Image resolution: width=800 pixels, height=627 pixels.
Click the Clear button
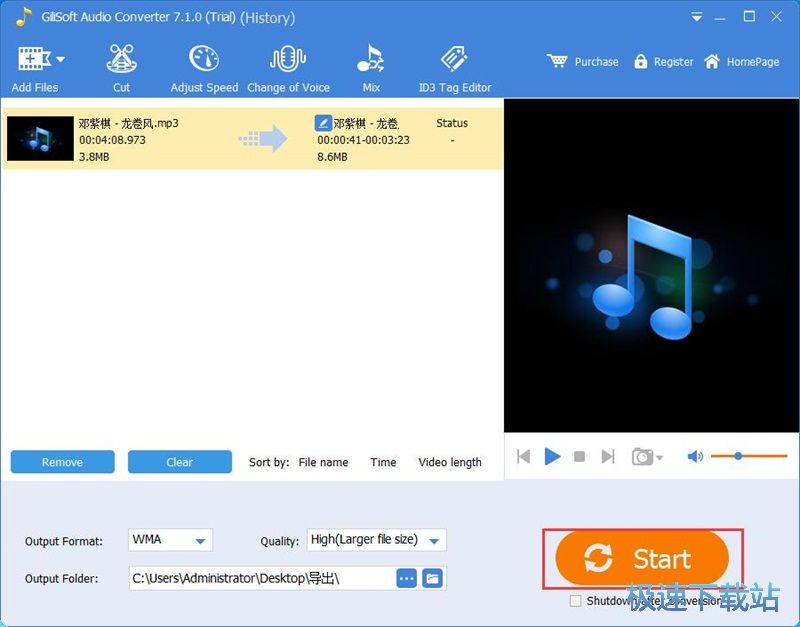[180, 462]
